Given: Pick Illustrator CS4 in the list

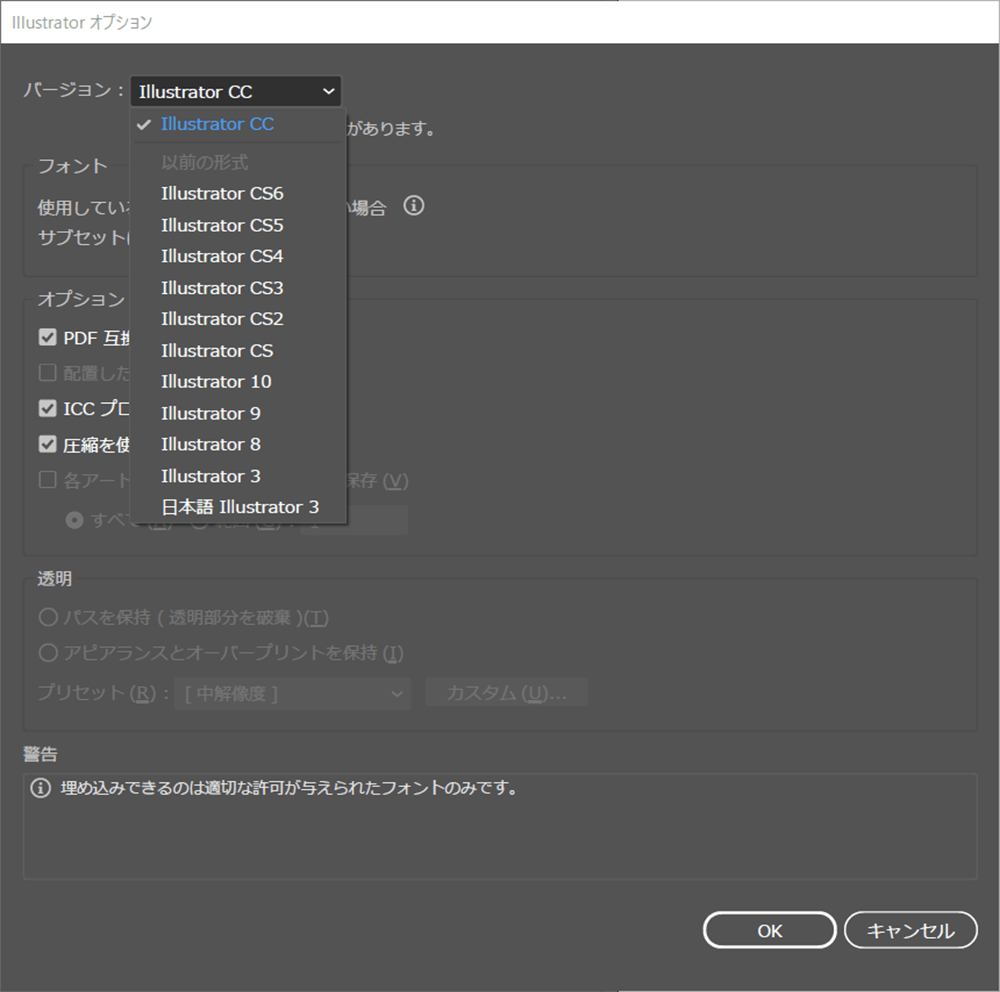Looking at the screenshot, I should [239, 256].
